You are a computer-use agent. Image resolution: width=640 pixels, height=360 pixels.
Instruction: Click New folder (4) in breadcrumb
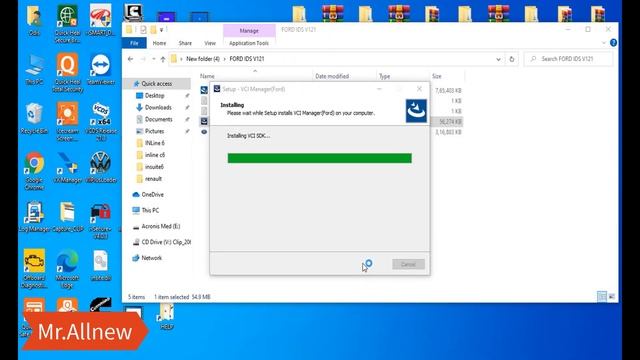(x=203, y=59)
